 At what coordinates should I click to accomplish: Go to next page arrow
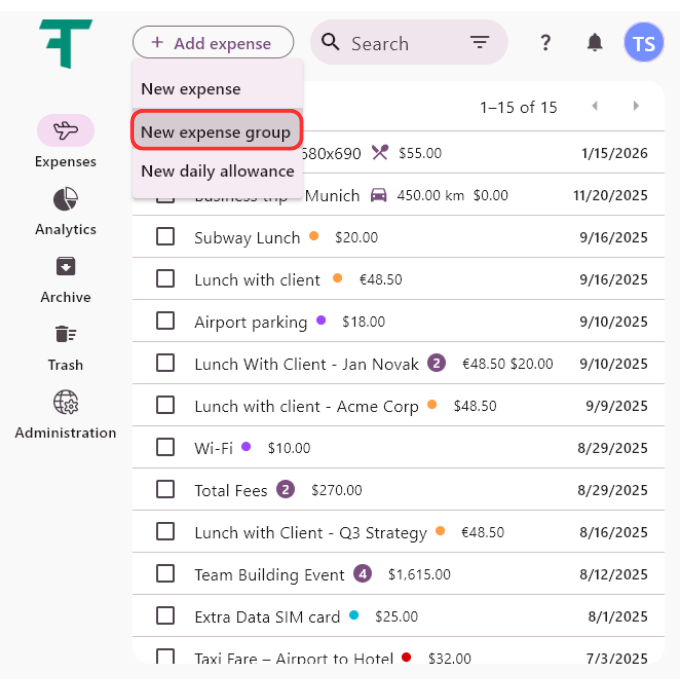click(636, 106)
